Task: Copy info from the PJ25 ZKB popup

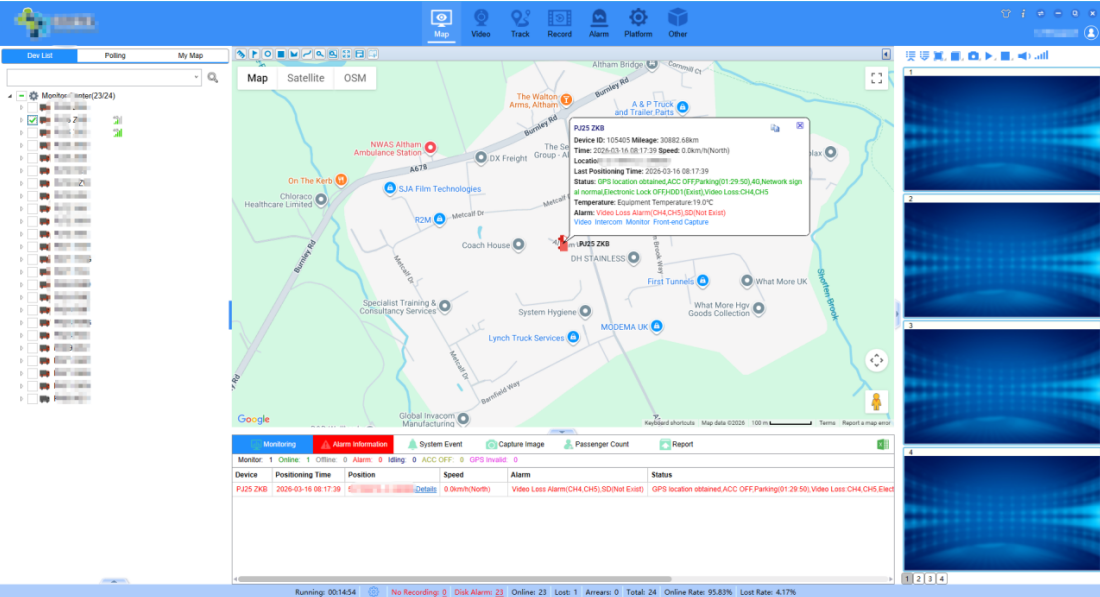Action: pyautogui.click(x=775, y=128)
